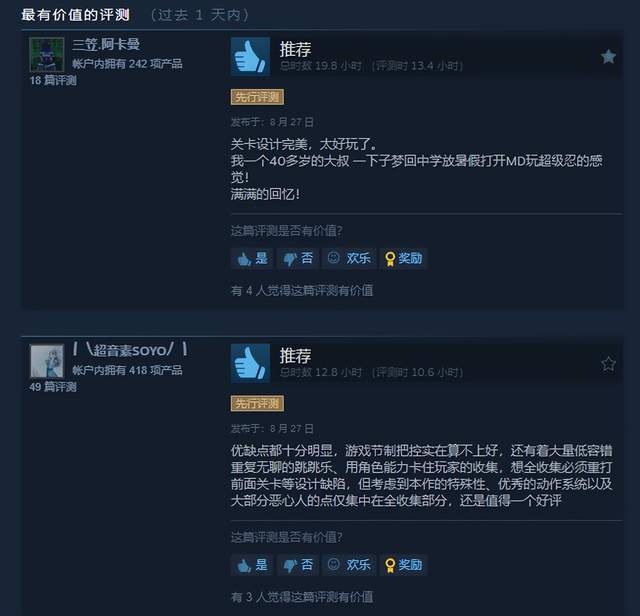The image size is (640, 616).
Task: Open the first review's 推荐 title
Action: [x=296, y=49]
